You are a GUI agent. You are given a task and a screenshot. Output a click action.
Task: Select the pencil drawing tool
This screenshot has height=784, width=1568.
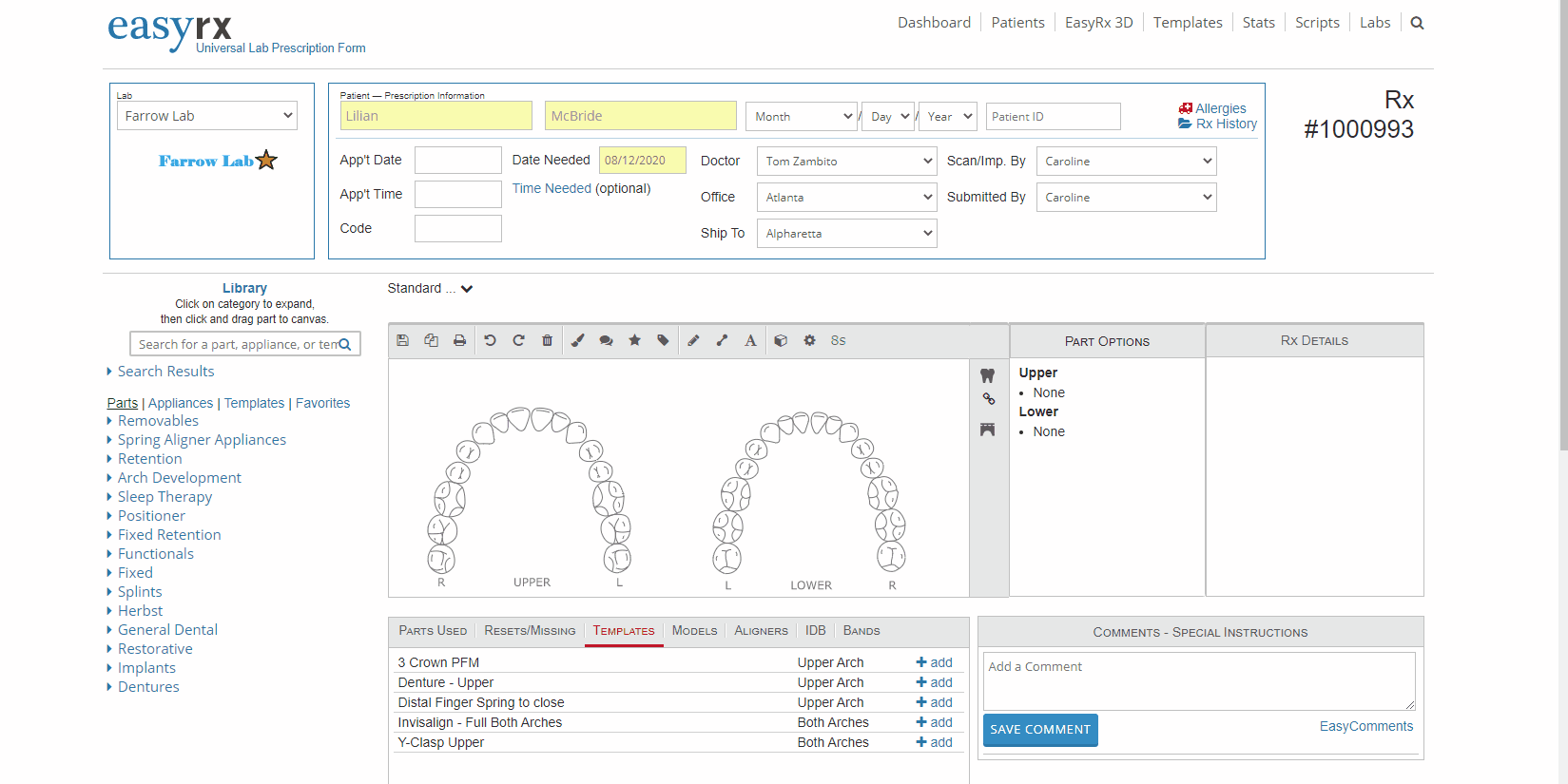pyautogui.click(x=693, y=340)
